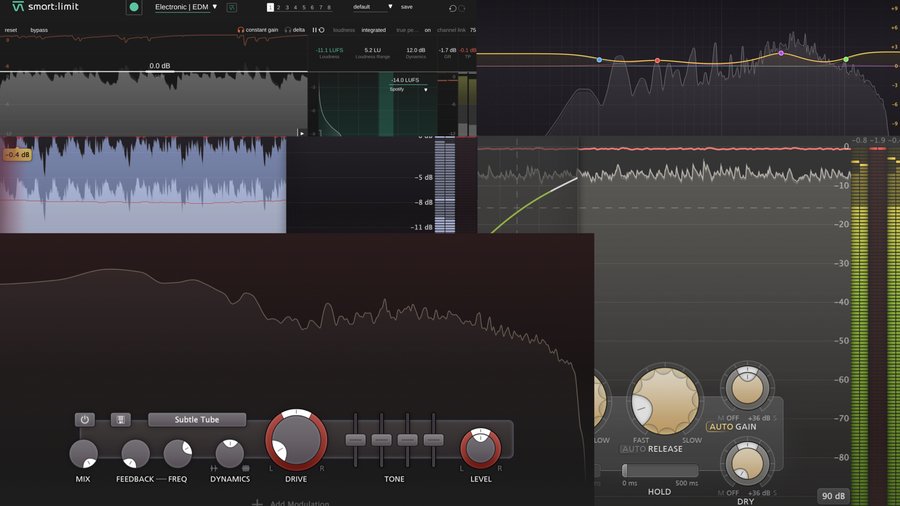
Task: Click the save icon beside Subtle Tube
Action: [121, 419]
